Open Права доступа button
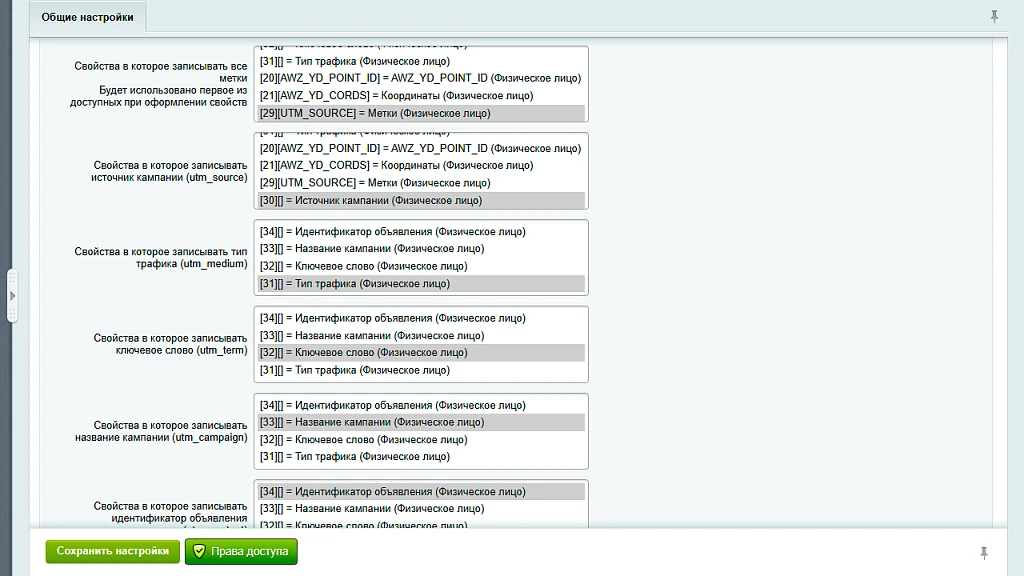The image size is (1024, 576). click(241, 551)
